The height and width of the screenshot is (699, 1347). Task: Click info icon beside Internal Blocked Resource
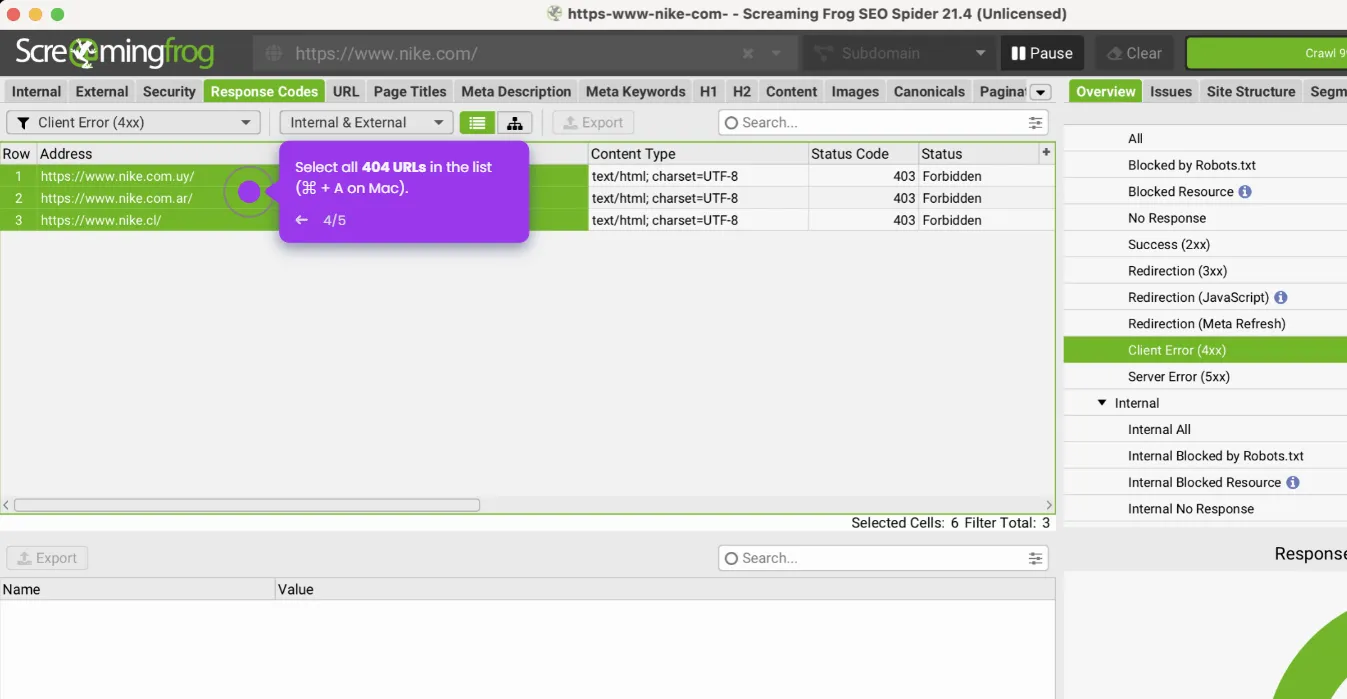point(1293,482)
